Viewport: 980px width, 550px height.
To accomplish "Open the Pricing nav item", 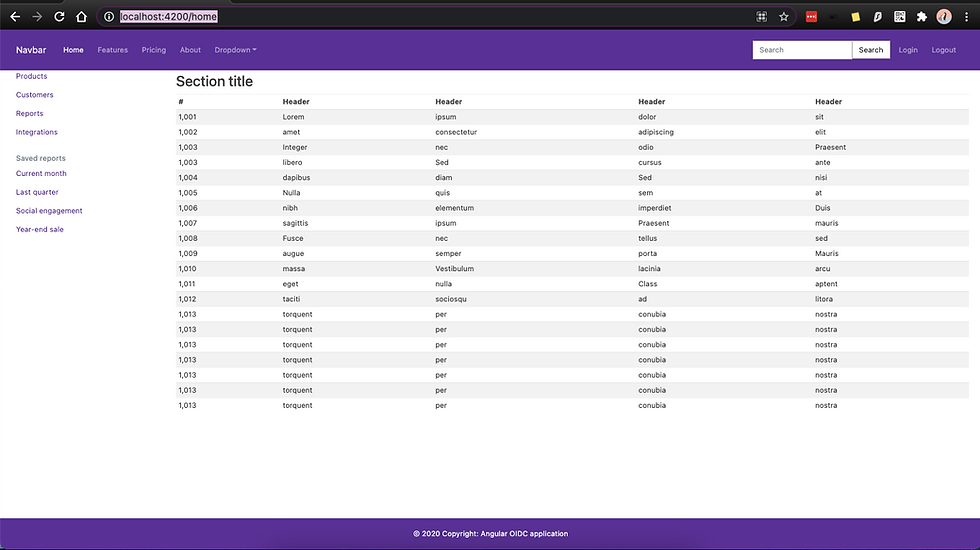I will [154, 50].
